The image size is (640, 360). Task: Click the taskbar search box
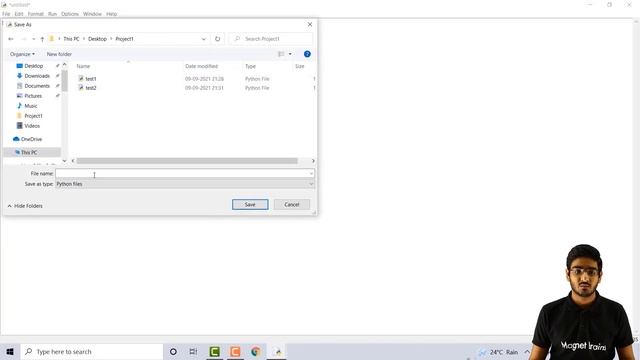pyautogui.click(x=92, y=351)
